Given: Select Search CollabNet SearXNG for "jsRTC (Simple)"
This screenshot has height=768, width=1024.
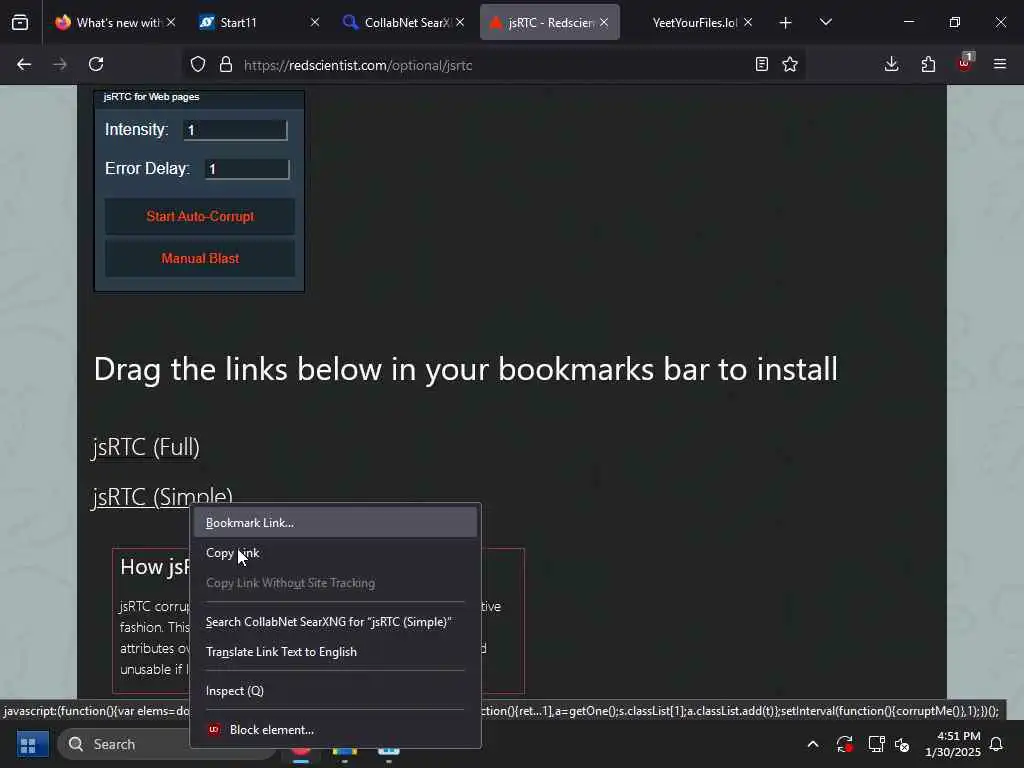Looking at the screenshot, I should [336, 622].
